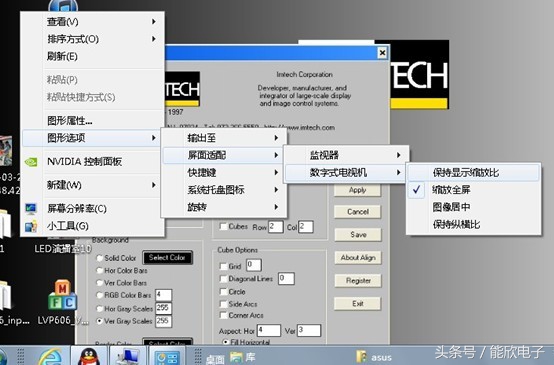Open 屏面适配 submenu
The height and width of the screenshot is (365, 554).
[x=224, y=155]
